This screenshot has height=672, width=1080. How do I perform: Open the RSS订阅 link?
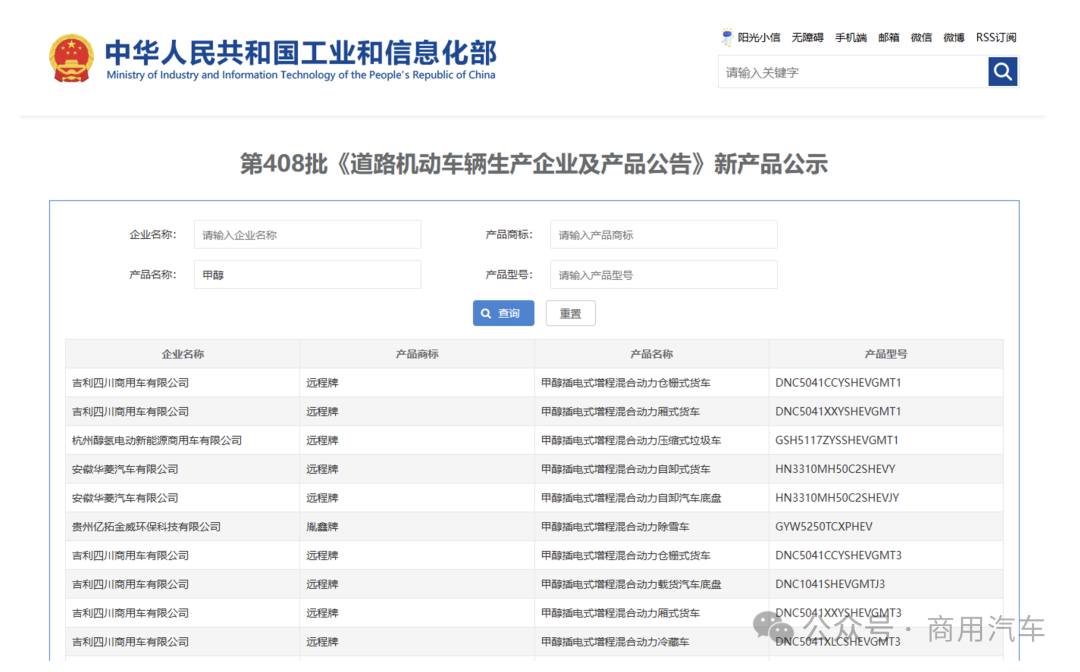(x=996, y=37)
